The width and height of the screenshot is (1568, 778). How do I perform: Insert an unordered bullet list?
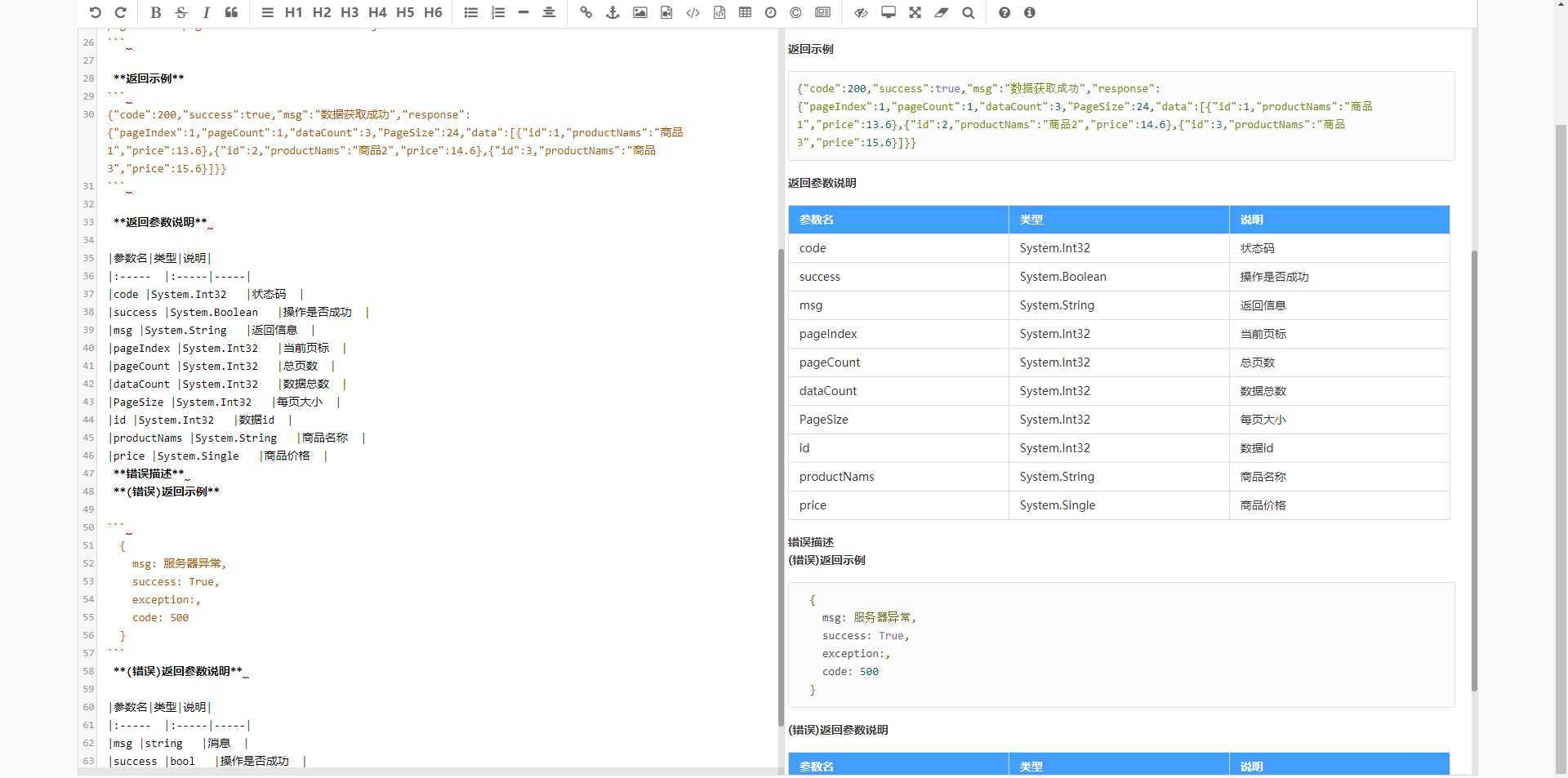click(471, 12)
